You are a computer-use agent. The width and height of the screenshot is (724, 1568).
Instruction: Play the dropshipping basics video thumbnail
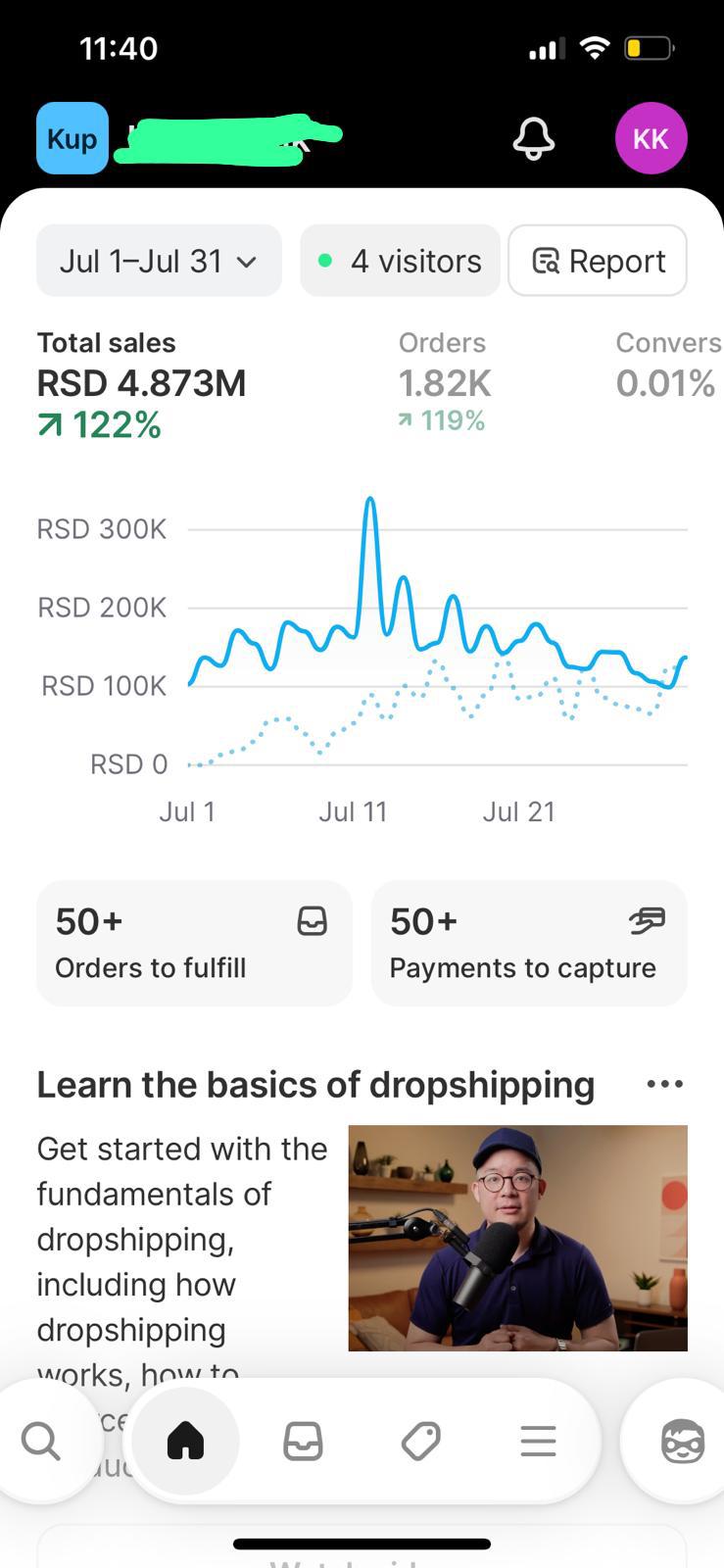pos(517,1238)
